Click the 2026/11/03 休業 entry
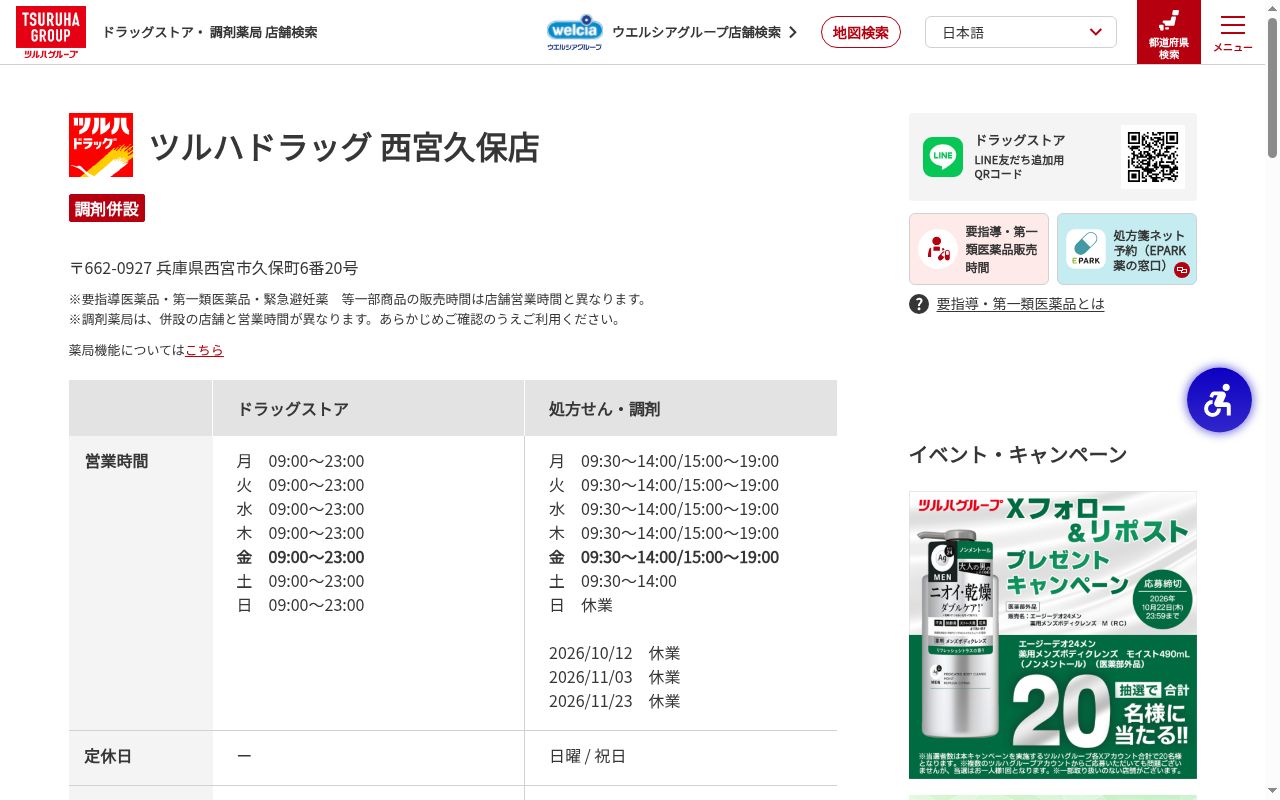The height and width of the screenshot is (800, 1280). 614,677
